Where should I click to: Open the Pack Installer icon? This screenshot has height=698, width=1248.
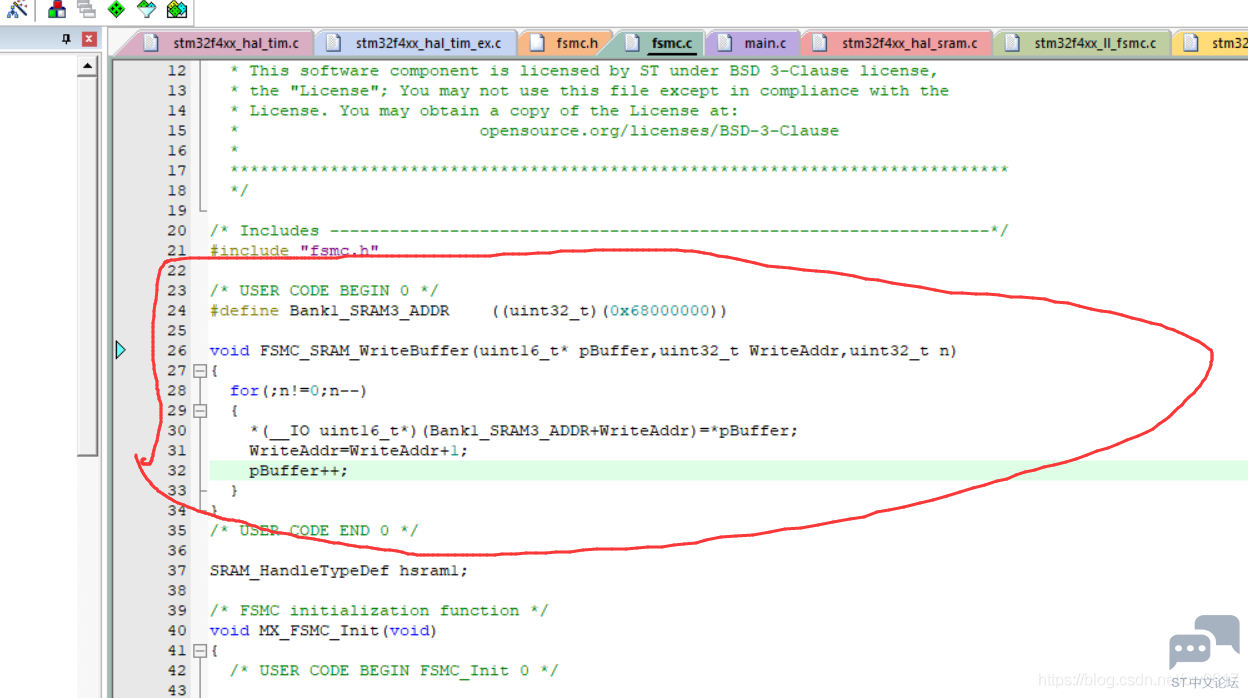(x=177, y=9)
